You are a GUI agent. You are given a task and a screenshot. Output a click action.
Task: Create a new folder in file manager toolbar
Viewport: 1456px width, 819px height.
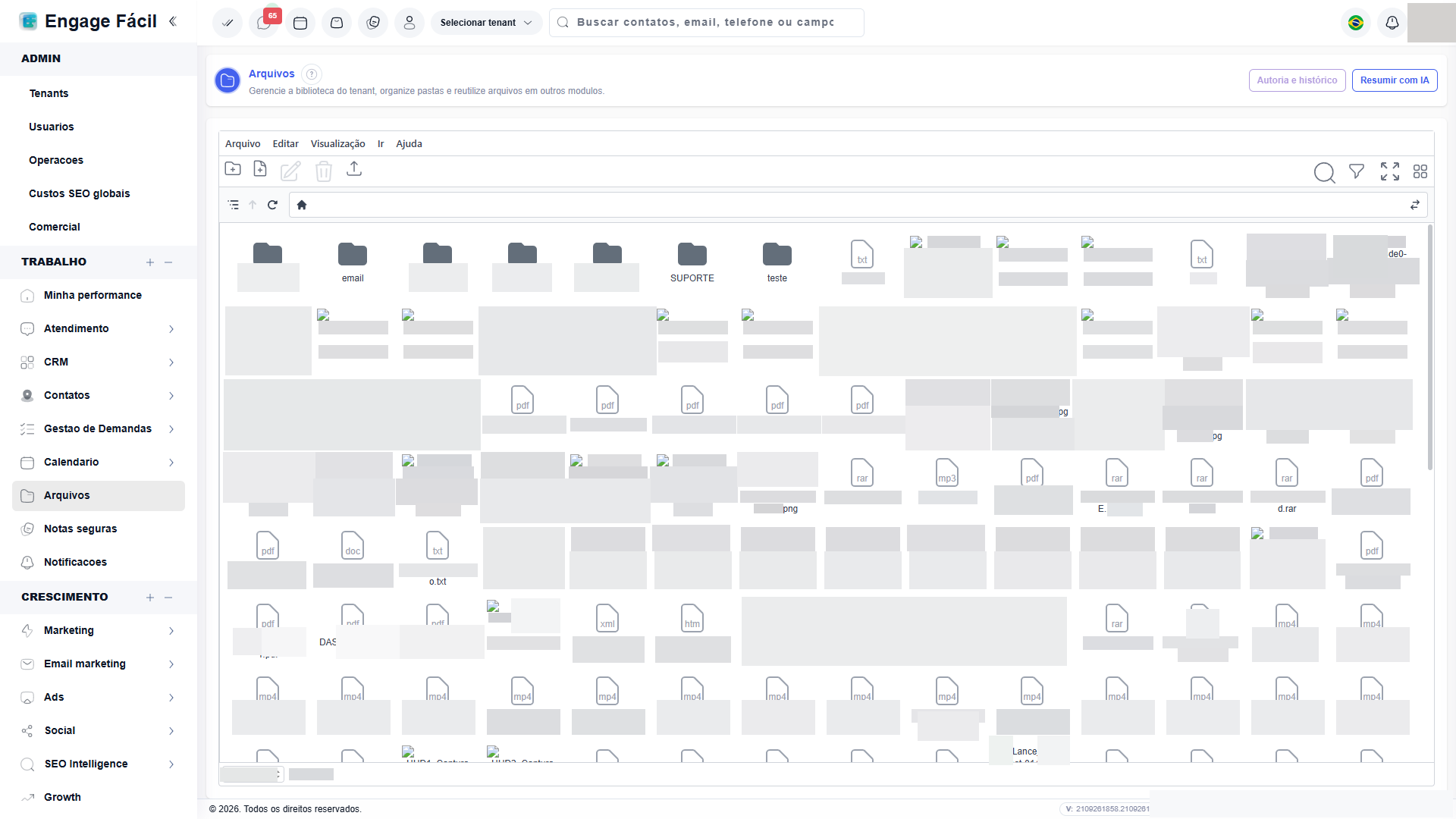(x=233, y=169)
